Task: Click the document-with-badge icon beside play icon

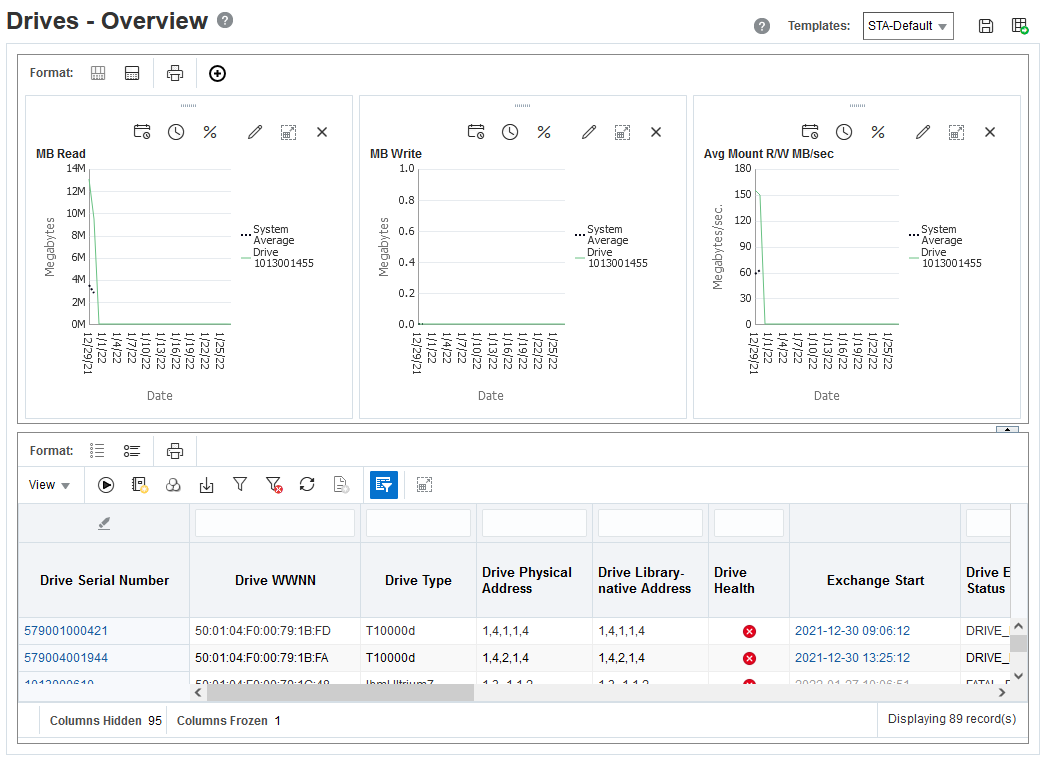Action: point(140,485)
